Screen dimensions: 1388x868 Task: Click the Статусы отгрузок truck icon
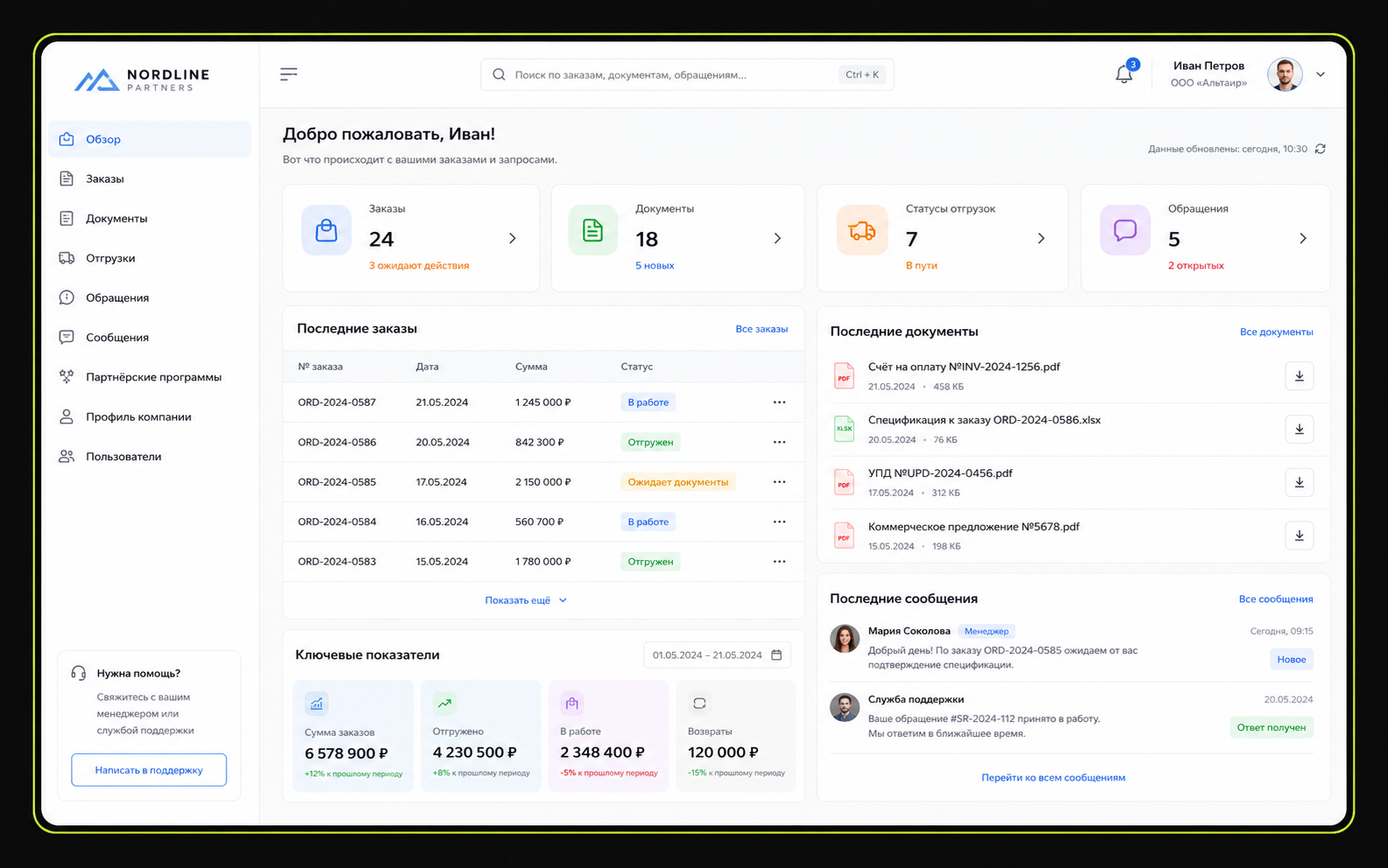[x=862, y=230]
